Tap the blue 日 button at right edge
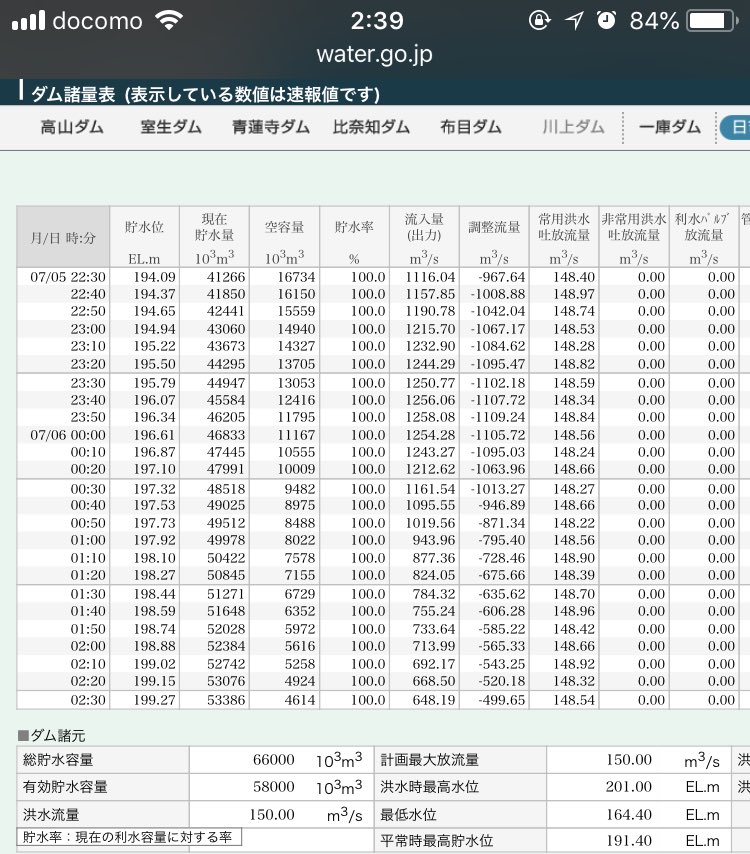The width and height of the screenshot is (750, 854). pos(735,127)
